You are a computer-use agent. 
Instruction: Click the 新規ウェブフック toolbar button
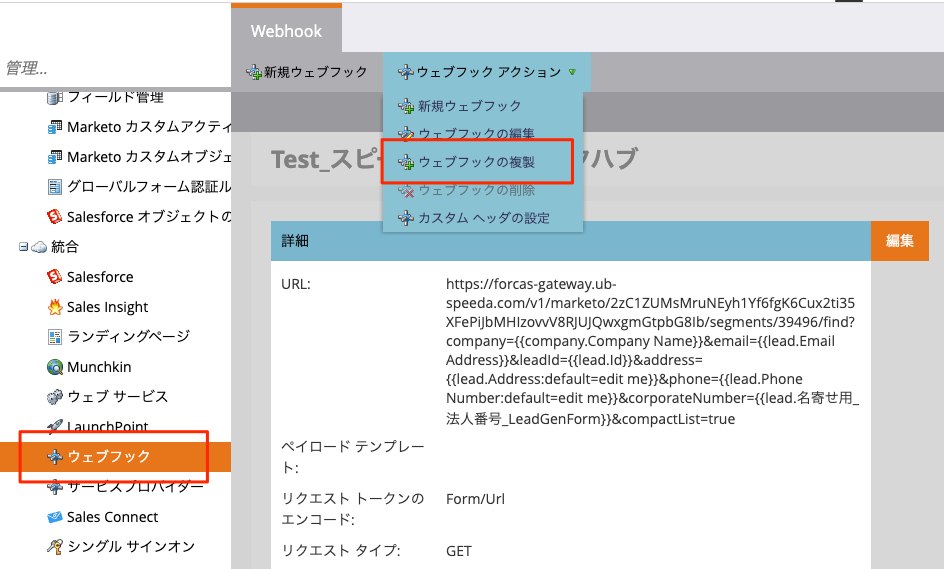[x=307, y=72]
